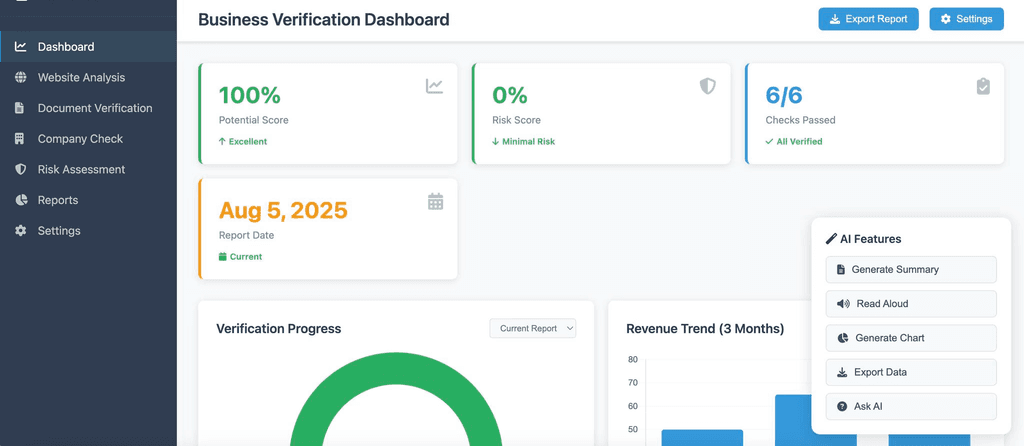Viewport: 1024px width, 446px height.
Task: Click the checkmark beside All Verified
Action: pos(769,142)
